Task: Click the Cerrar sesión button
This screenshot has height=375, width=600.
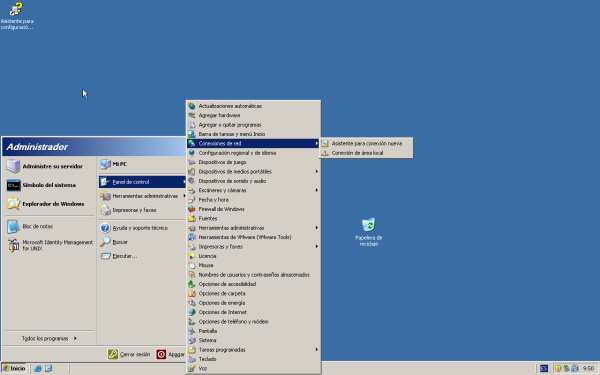Action: click(129, 354)
